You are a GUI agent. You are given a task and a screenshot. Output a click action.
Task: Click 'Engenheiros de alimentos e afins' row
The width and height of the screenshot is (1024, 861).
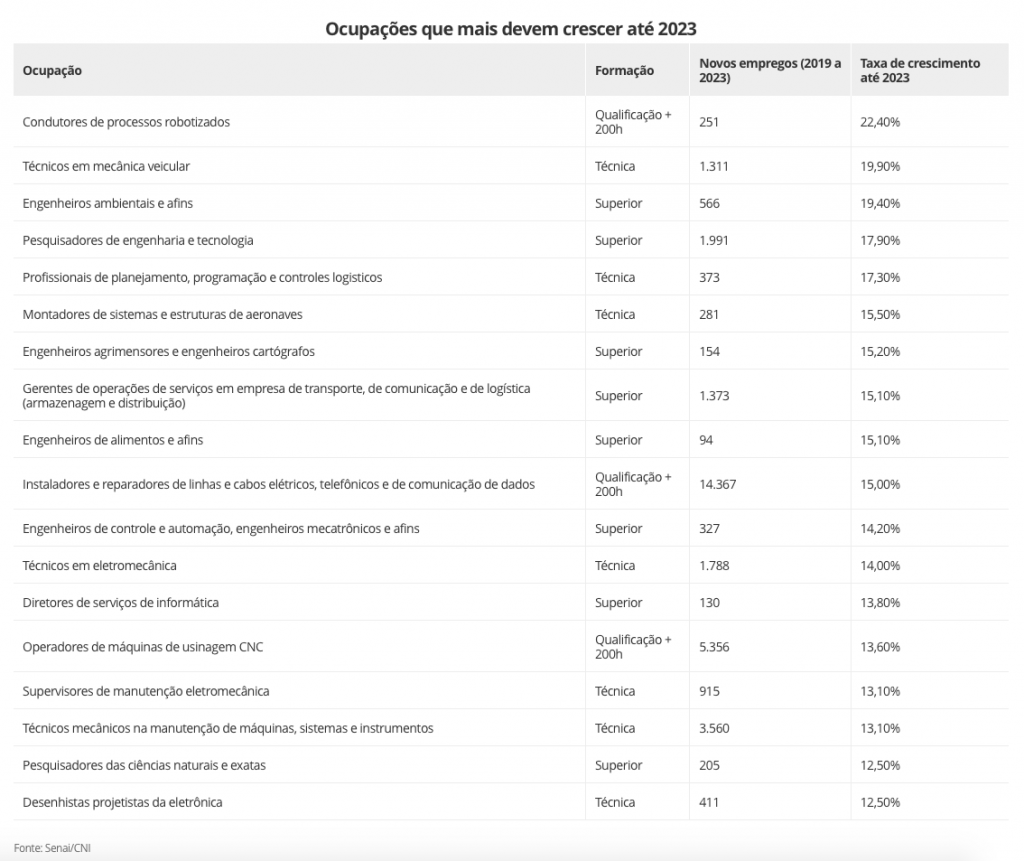(113, 440)
